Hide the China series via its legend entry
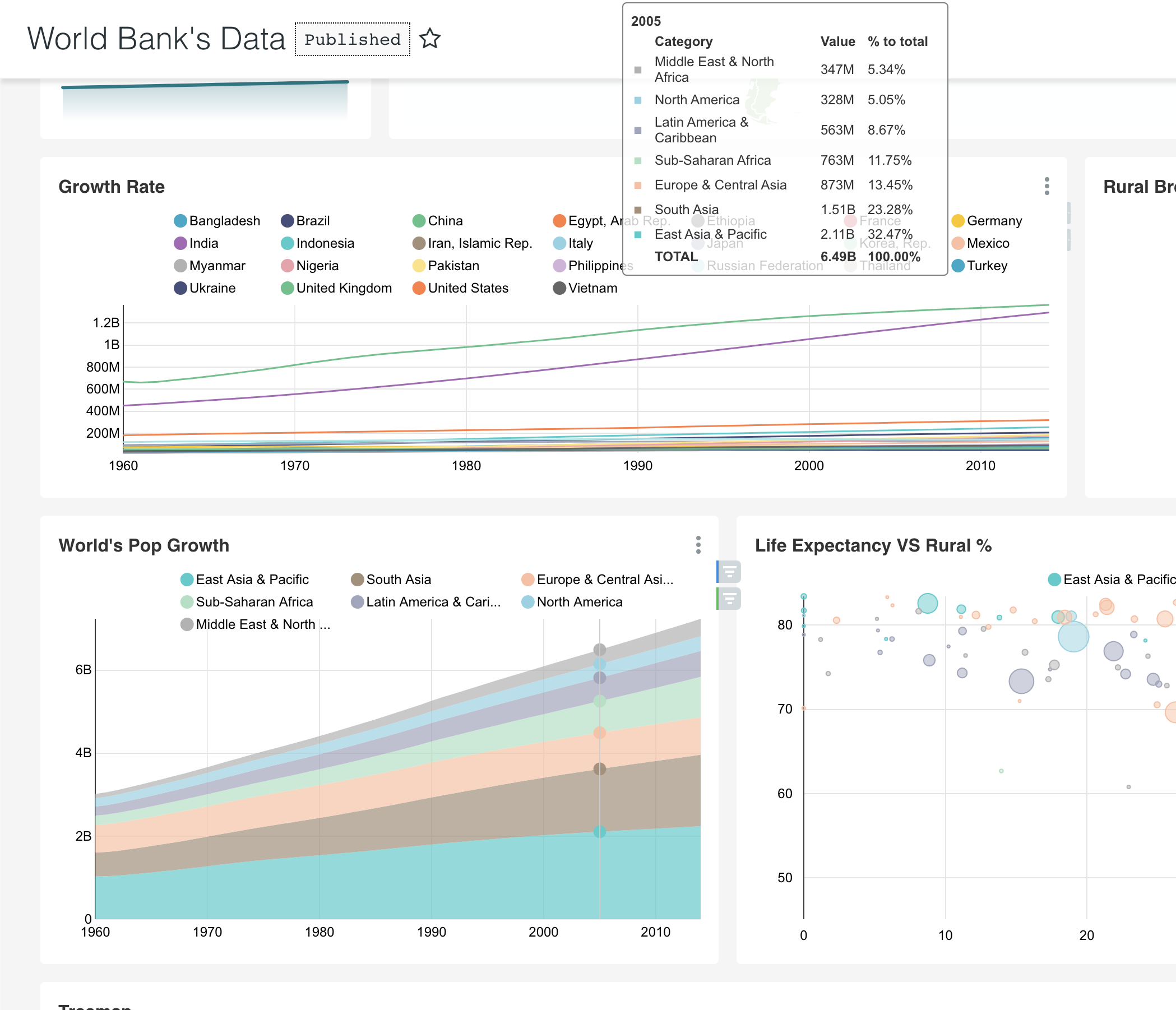Viewport: 1176px width, 1010px height. click(418, 221)
